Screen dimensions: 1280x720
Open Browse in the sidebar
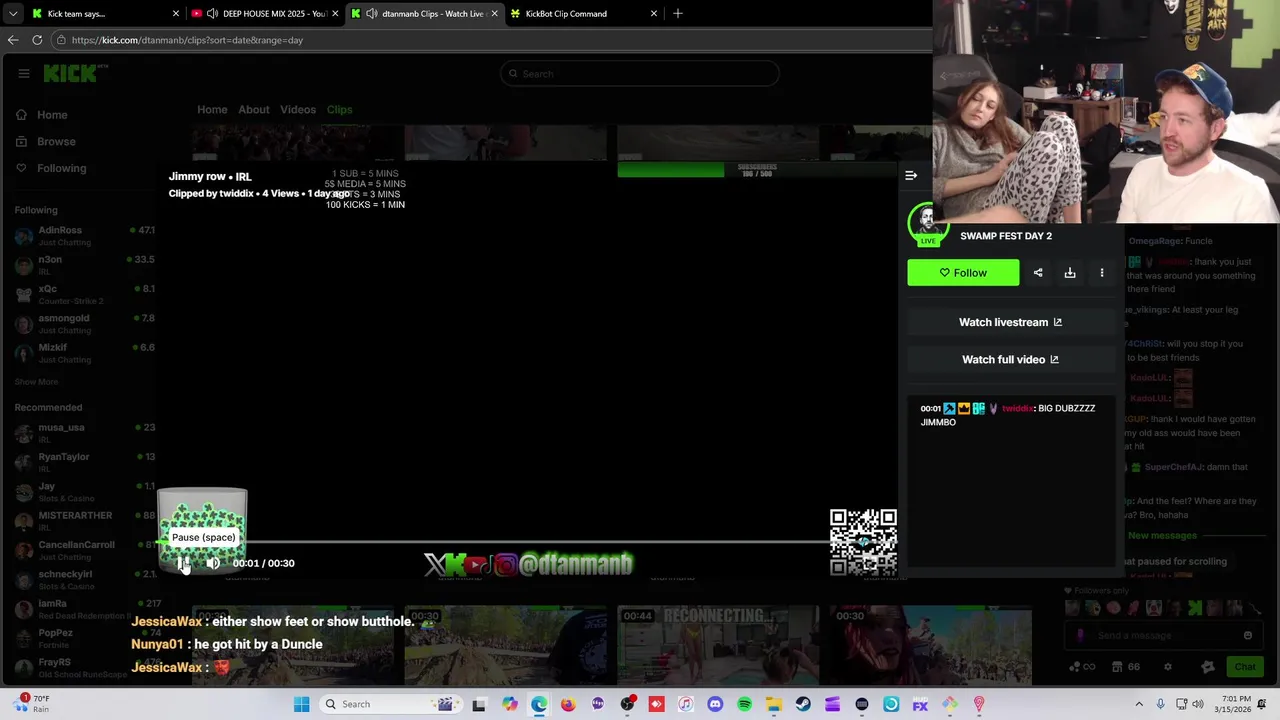56,142
